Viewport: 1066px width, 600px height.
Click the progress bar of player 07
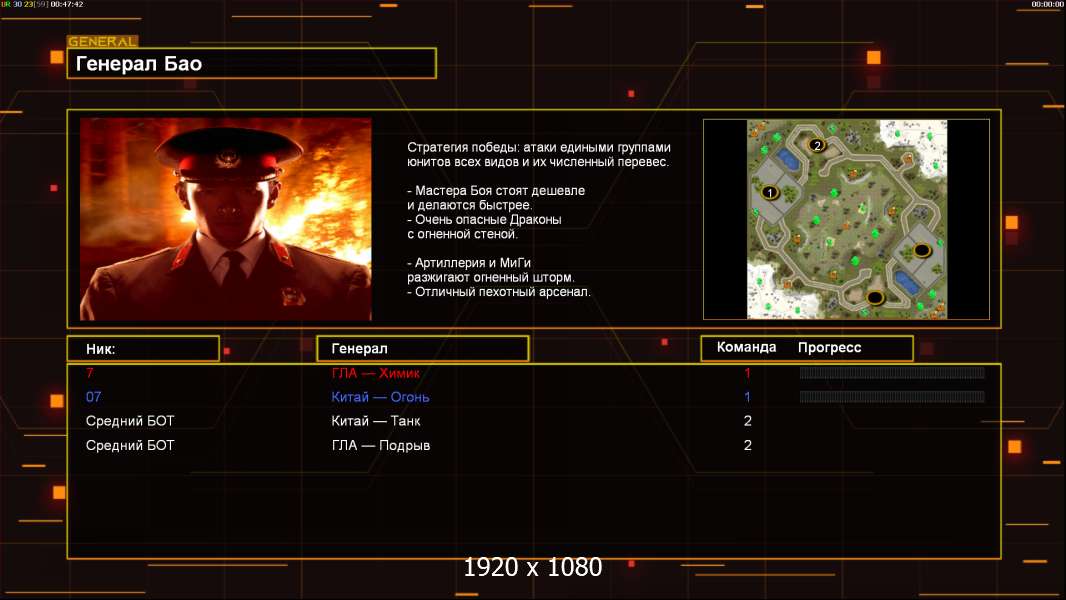892,397
